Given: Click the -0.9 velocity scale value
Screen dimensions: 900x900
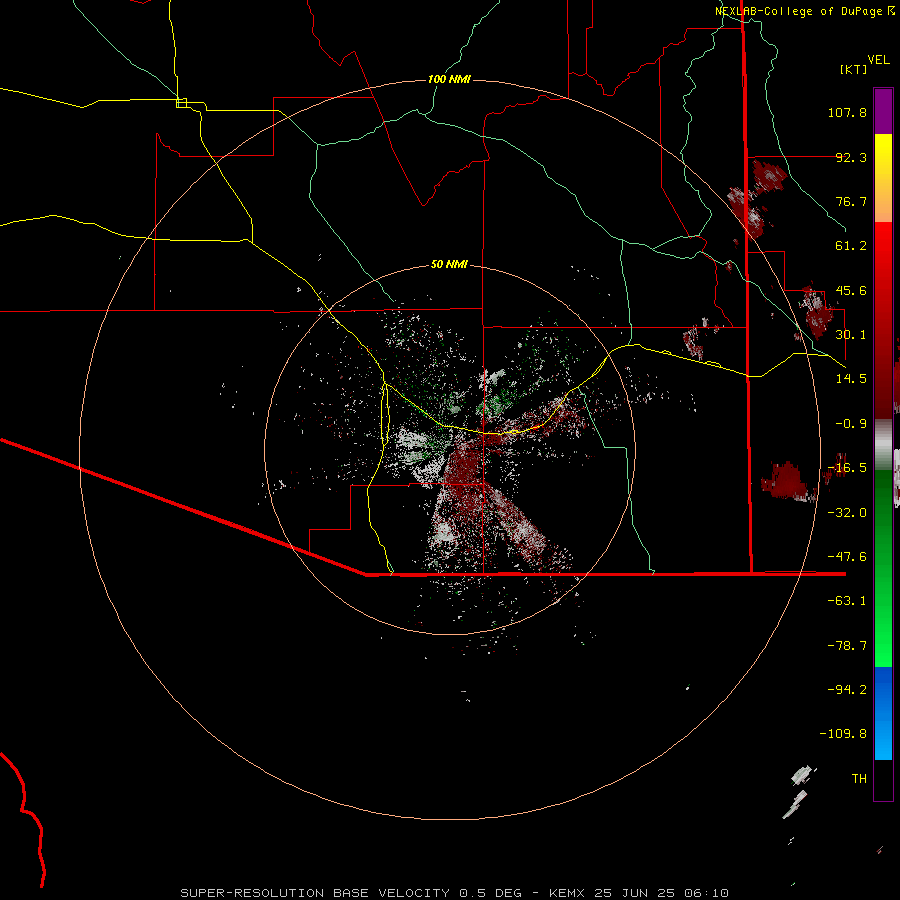Looking at the screenshot, I should coord(851,424).
